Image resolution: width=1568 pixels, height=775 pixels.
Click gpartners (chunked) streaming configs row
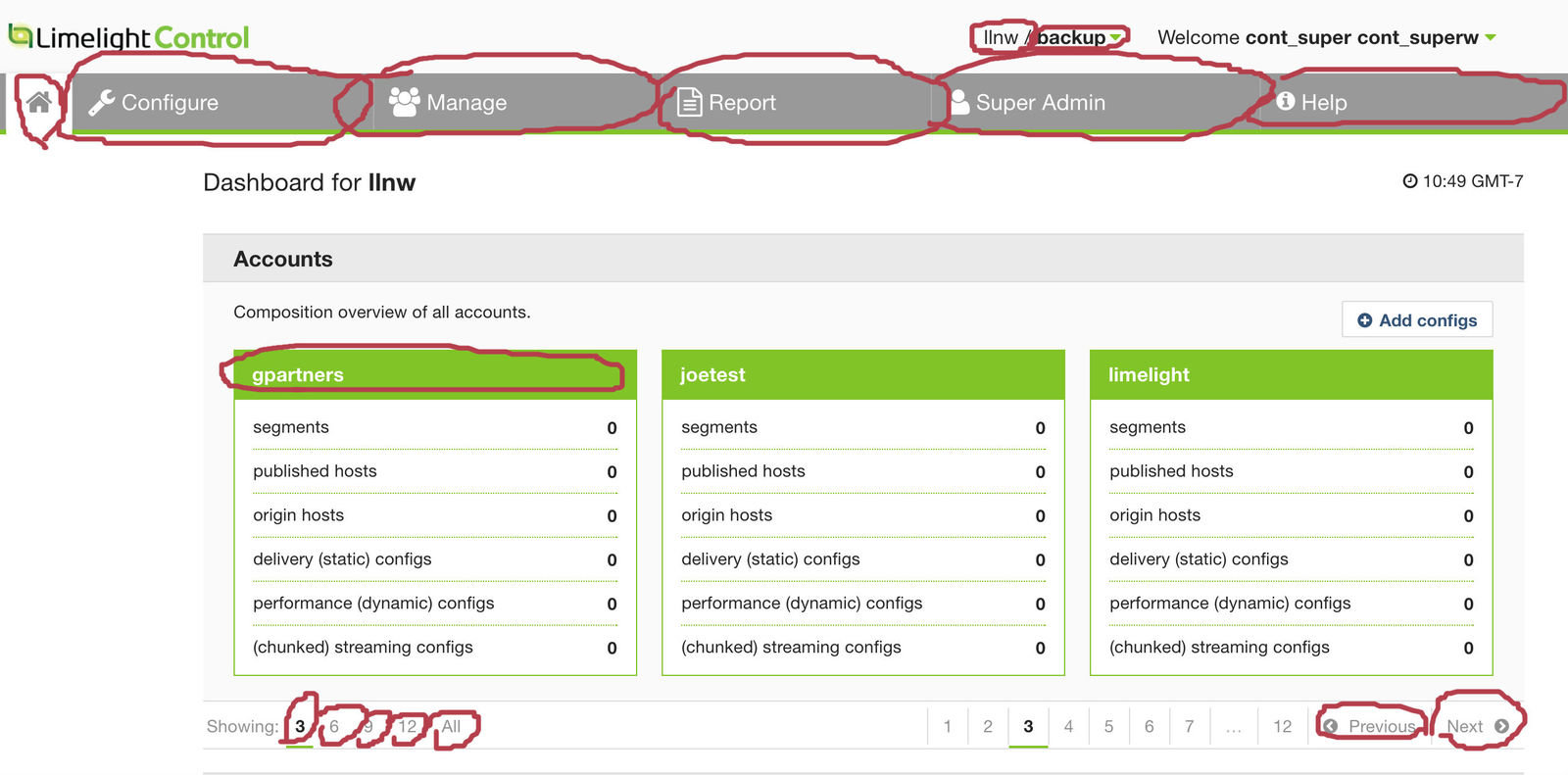435,648
